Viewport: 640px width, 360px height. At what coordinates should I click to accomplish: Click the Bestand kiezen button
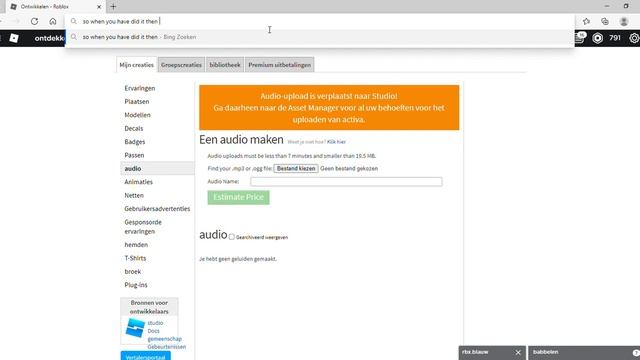pos(296,169)
